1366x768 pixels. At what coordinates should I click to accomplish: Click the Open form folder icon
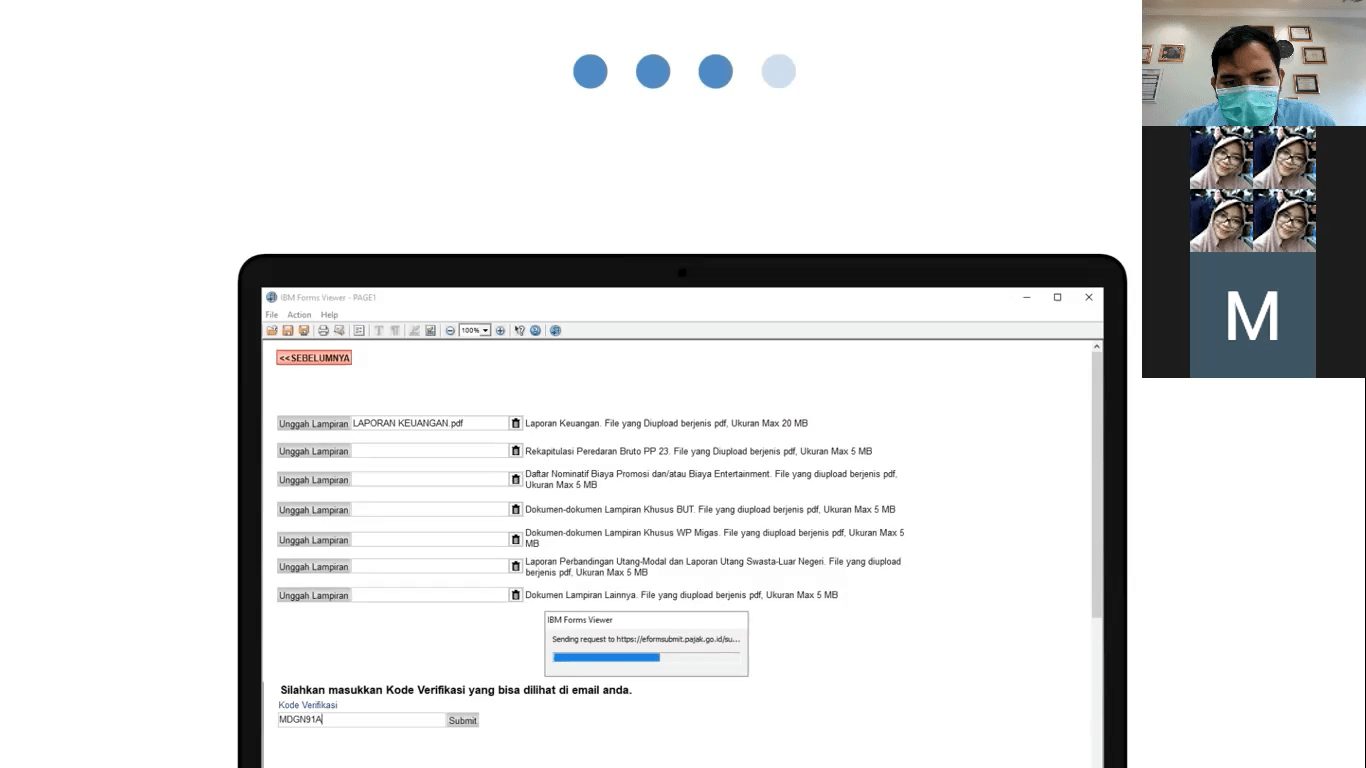point(272,331)
